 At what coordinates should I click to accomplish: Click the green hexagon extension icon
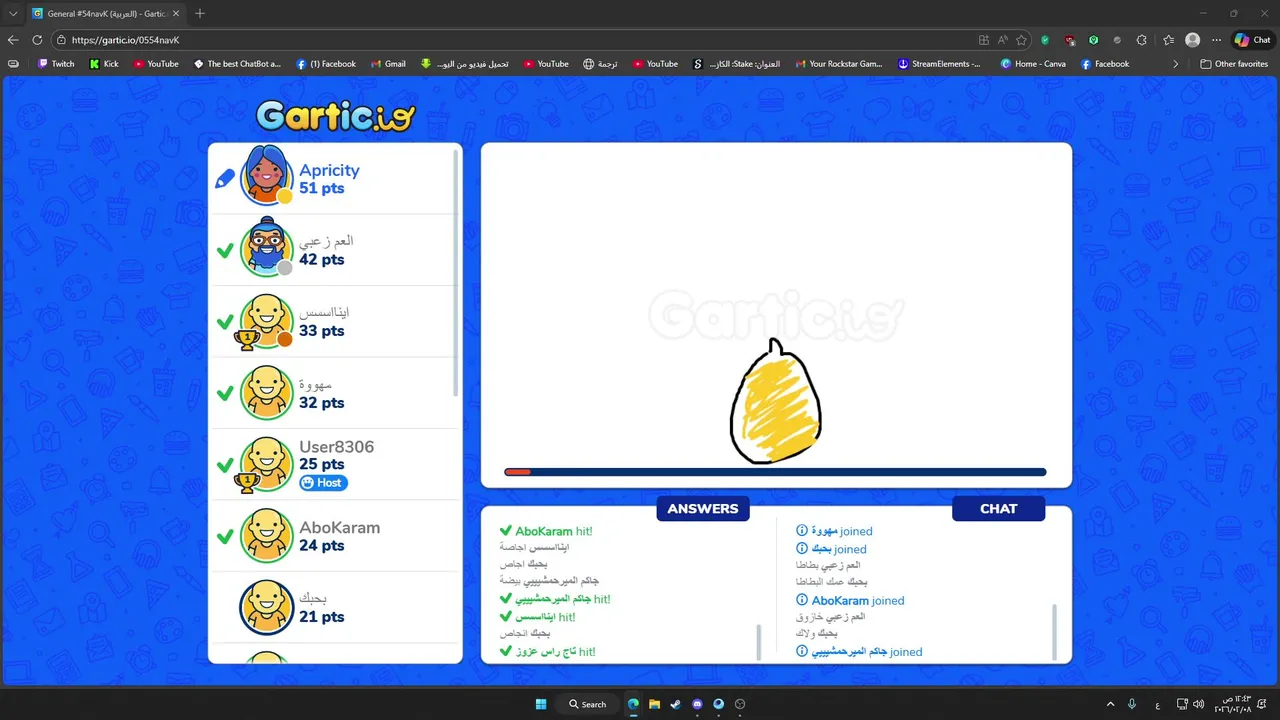pyautogui.click(x=1094, y=40)
